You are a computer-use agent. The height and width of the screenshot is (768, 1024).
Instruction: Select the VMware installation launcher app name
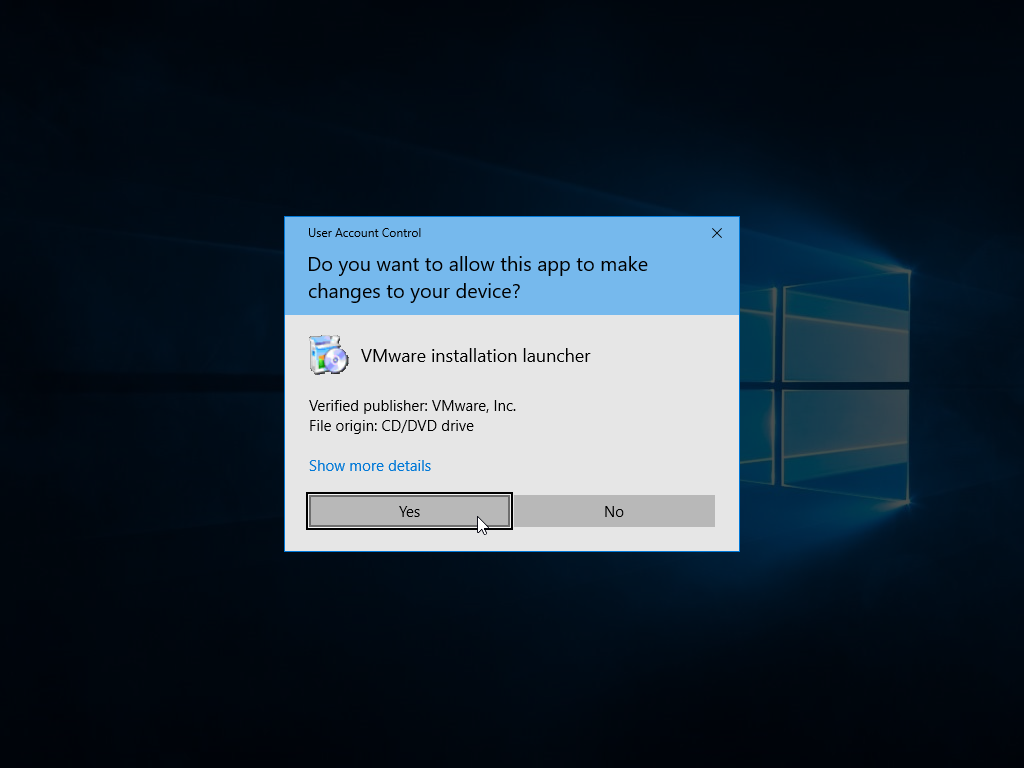[x=475, y=356]
